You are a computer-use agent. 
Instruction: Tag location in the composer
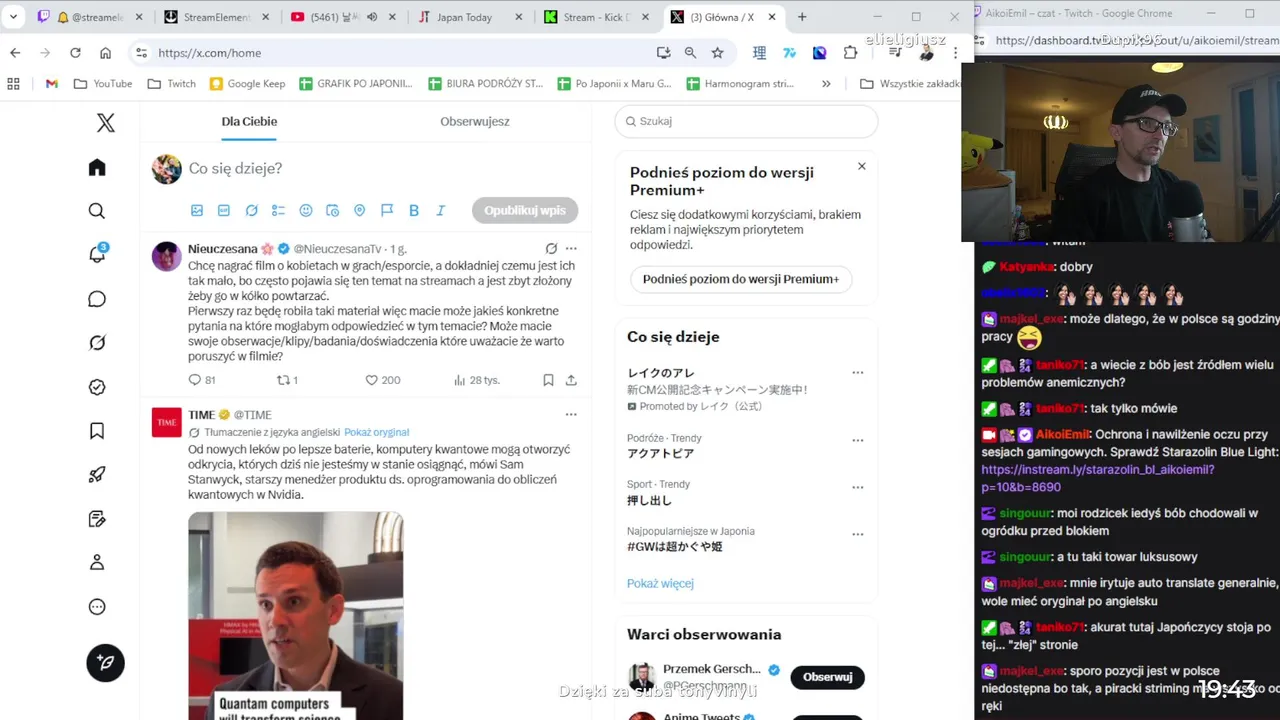pos(360,211)
